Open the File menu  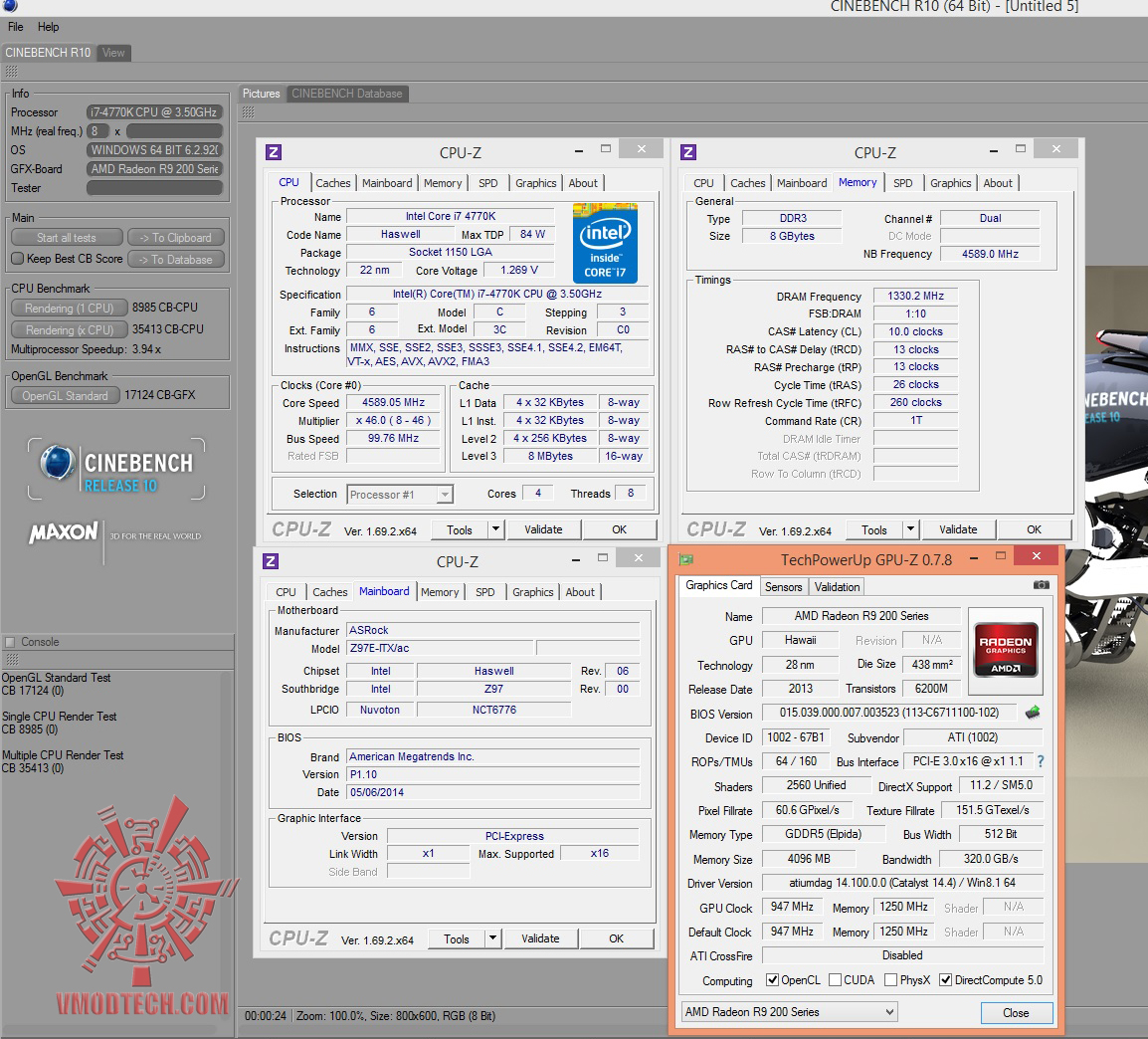(x=15, y=27)
